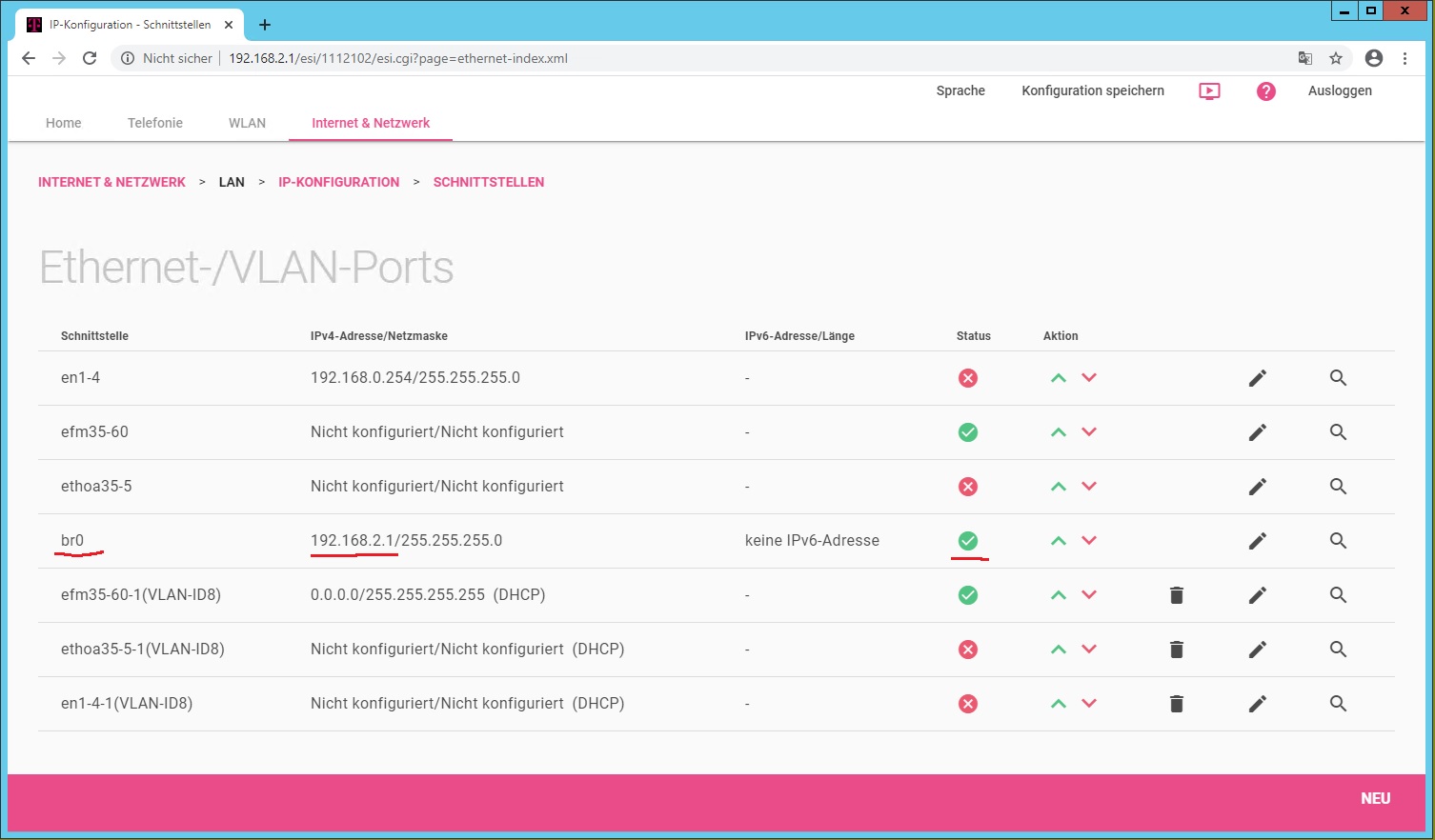The width and height of the screenshot is (1435, 840).
Task: Go back to the previous page
Action: click(x=29, y=58)
